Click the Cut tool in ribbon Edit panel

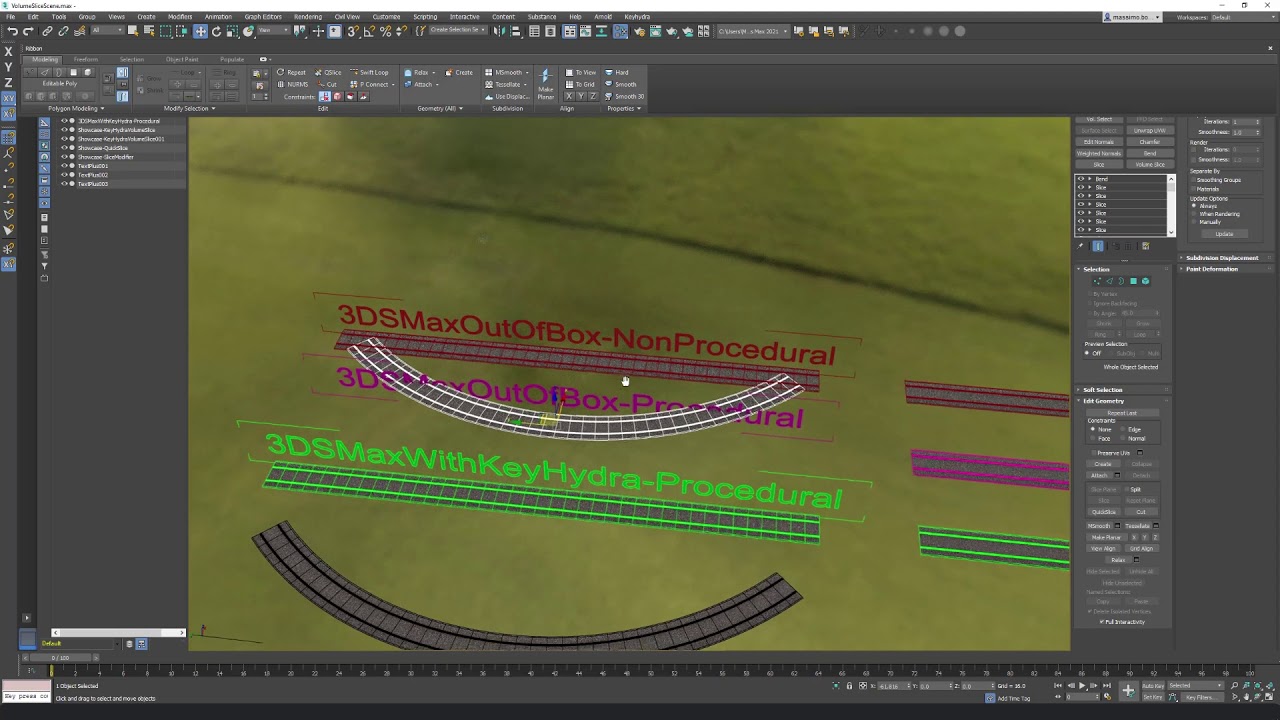click(x=328, y=84)
